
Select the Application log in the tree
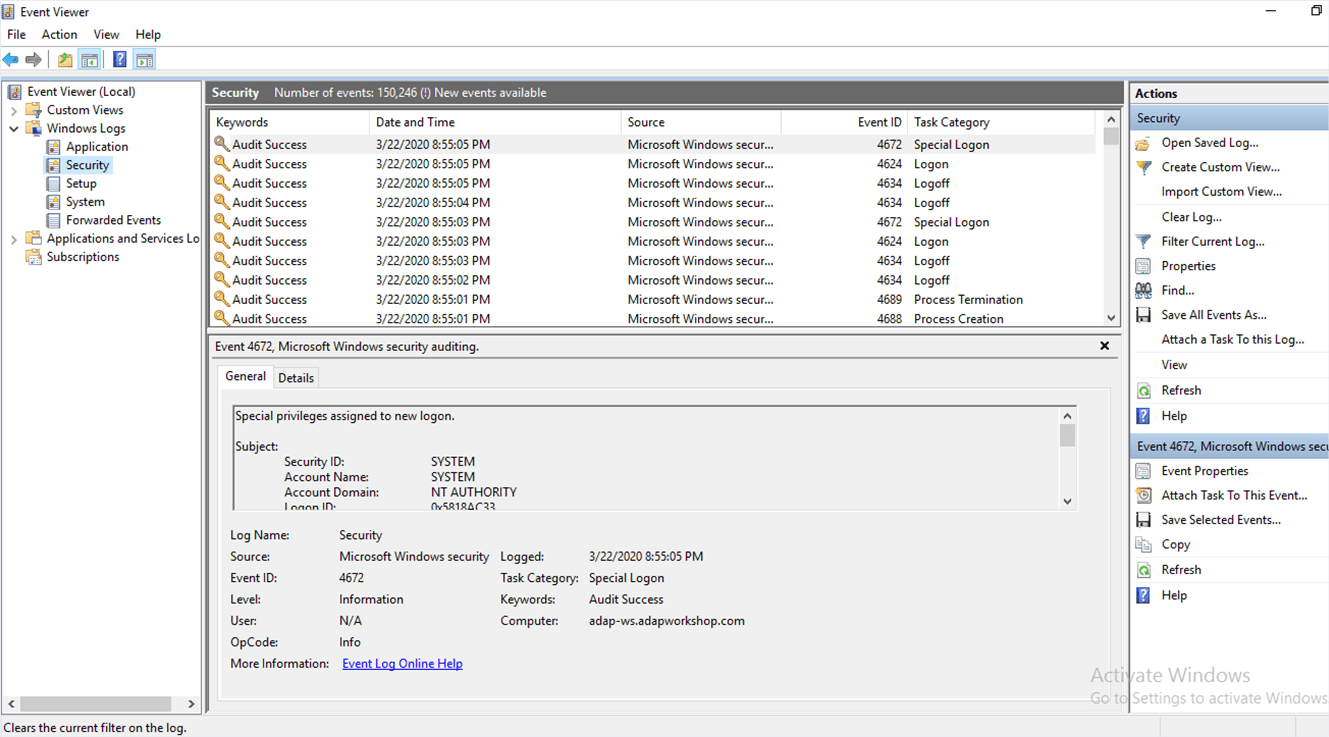coord(97,147)
